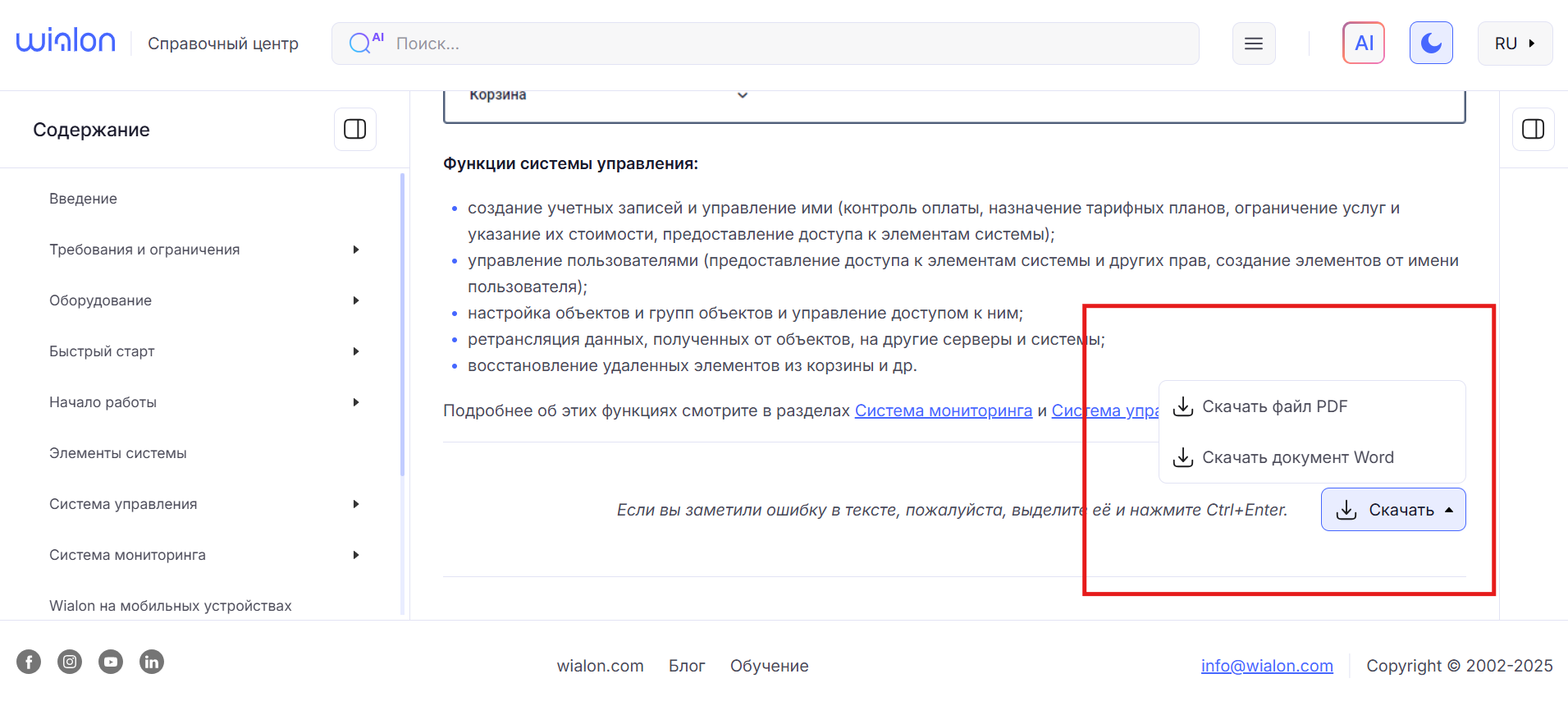Visit wialon.com footer link

coord(601,666)
